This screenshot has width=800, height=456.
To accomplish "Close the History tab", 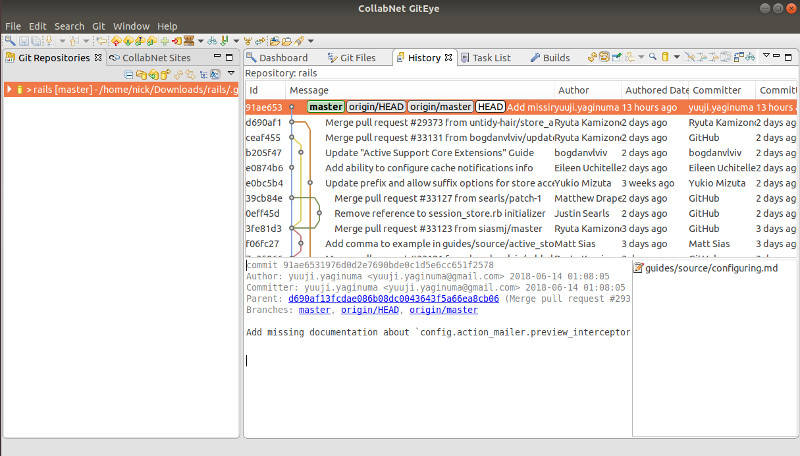I will point(447,58).
